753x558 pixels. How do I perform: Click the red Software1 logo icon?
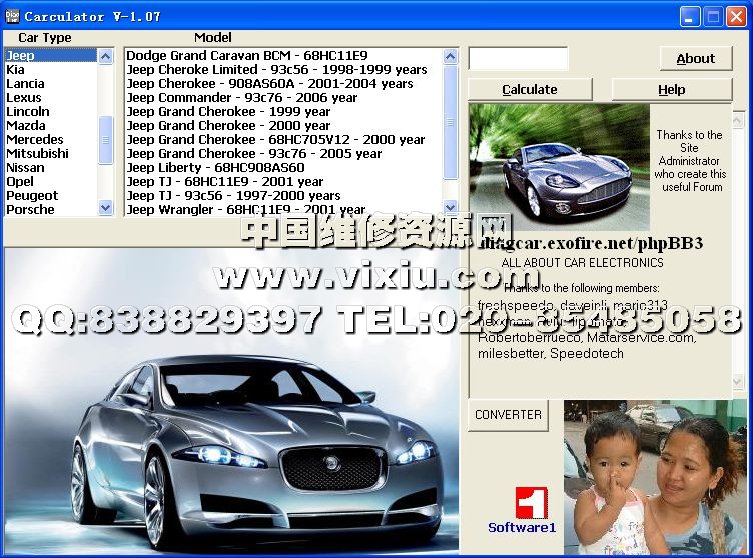(529, 502)
